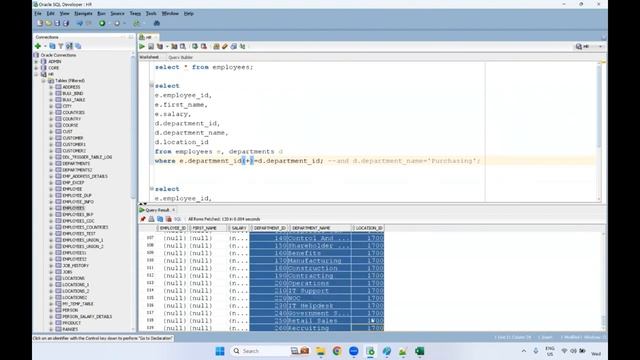Screen dimensions: 640x360
Task: Expand the CORE connection node
Action: (36, 68)
